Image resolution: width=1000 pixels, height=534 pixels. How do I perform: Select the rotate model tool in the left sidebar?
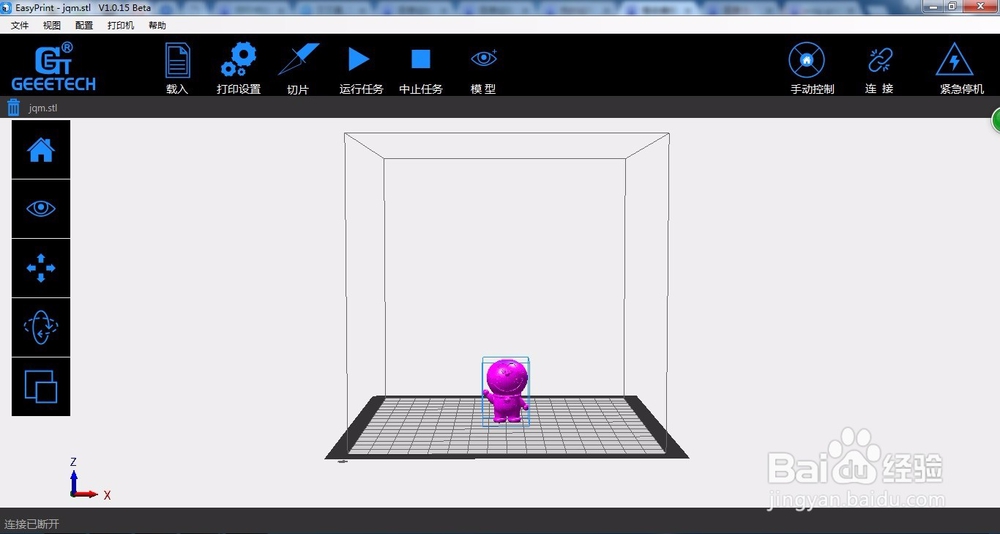[x=41, y=327]
